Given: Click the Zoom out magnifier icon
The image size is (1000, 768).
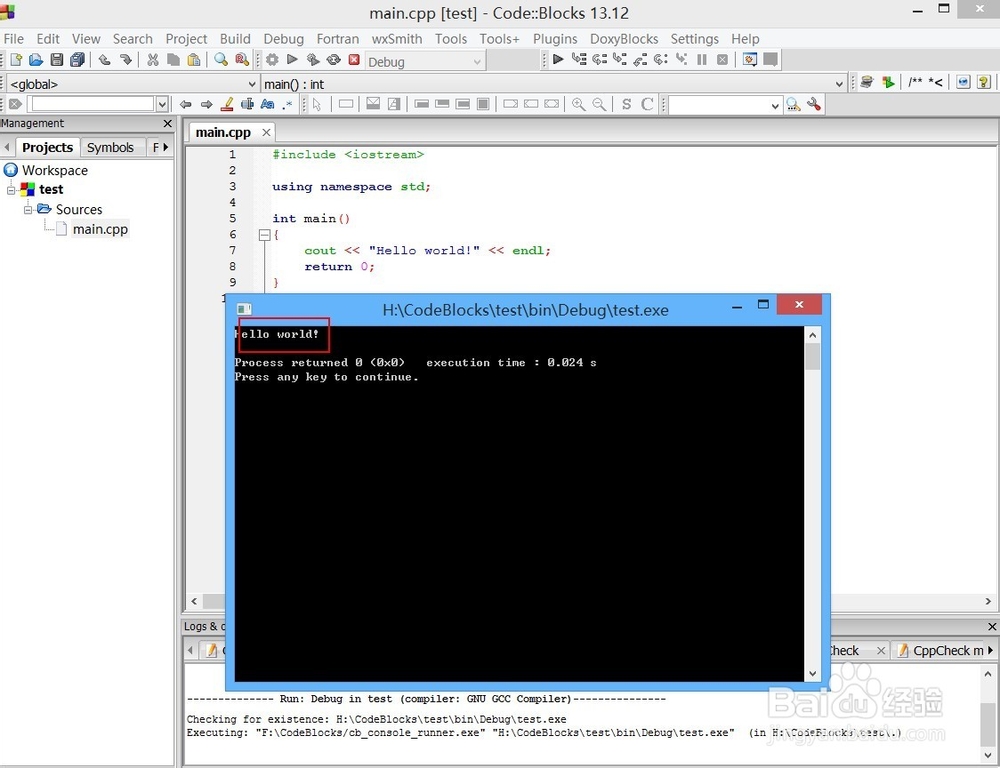Looking at the screenshot, I should [599, 104].
